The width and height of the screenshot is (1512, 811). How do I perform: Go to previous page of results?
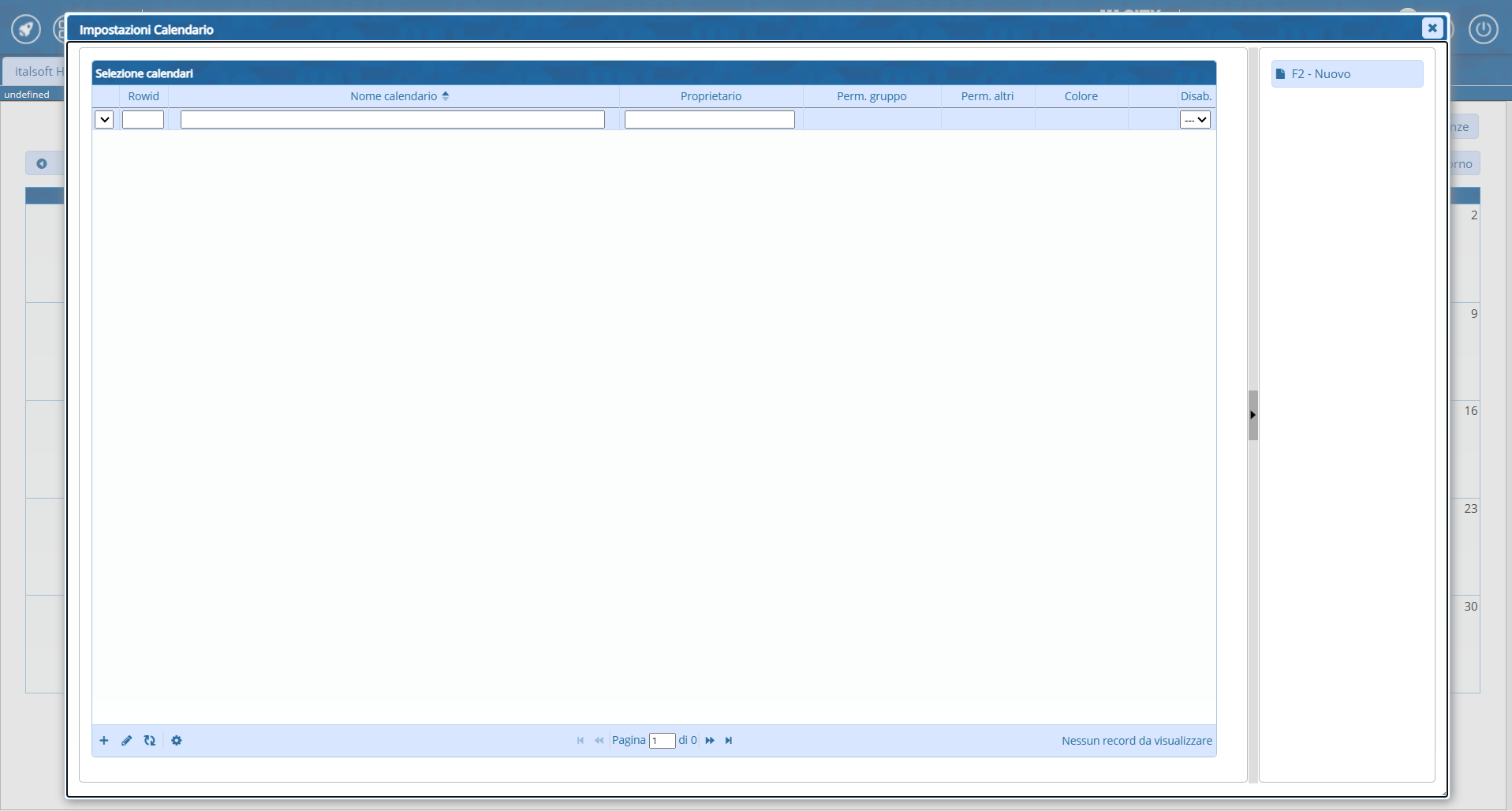[x=599, y=741]
